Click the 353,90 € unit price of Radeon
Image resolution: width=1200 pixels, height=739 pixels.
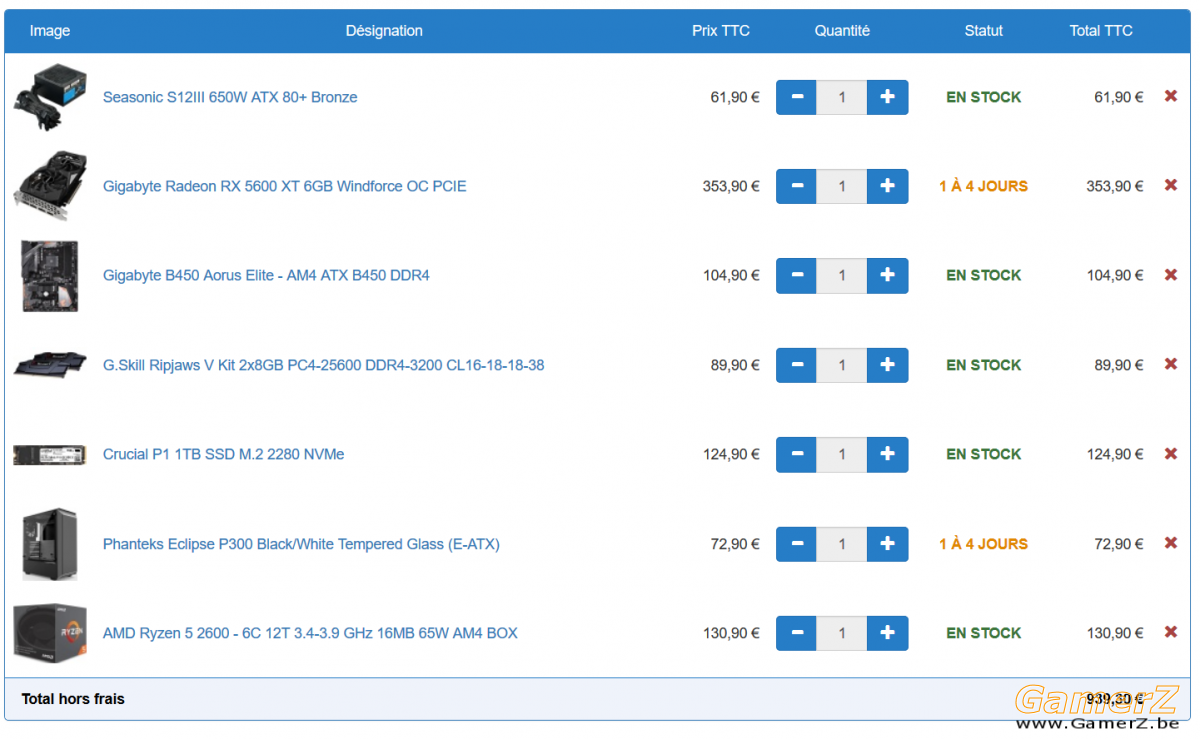[731, 186]
